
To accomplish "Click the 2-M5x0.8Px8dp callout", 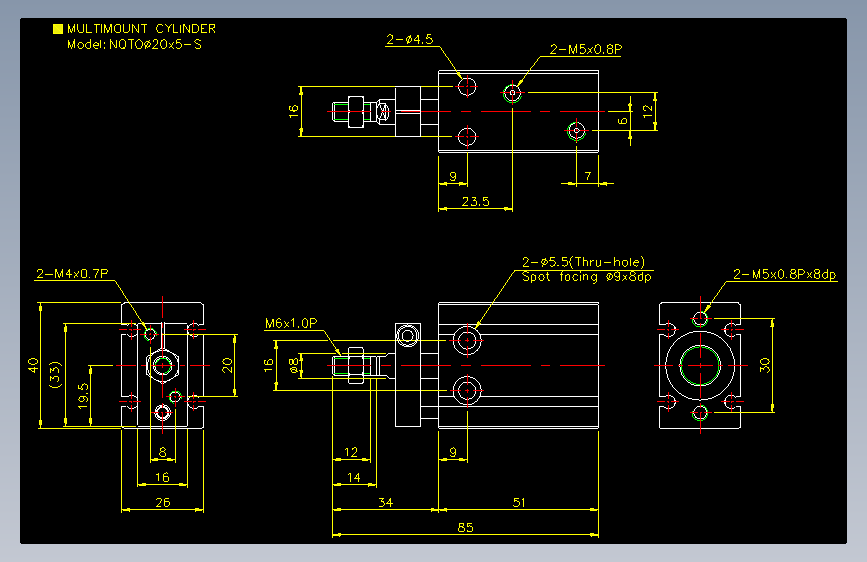I will click(785, 274).
